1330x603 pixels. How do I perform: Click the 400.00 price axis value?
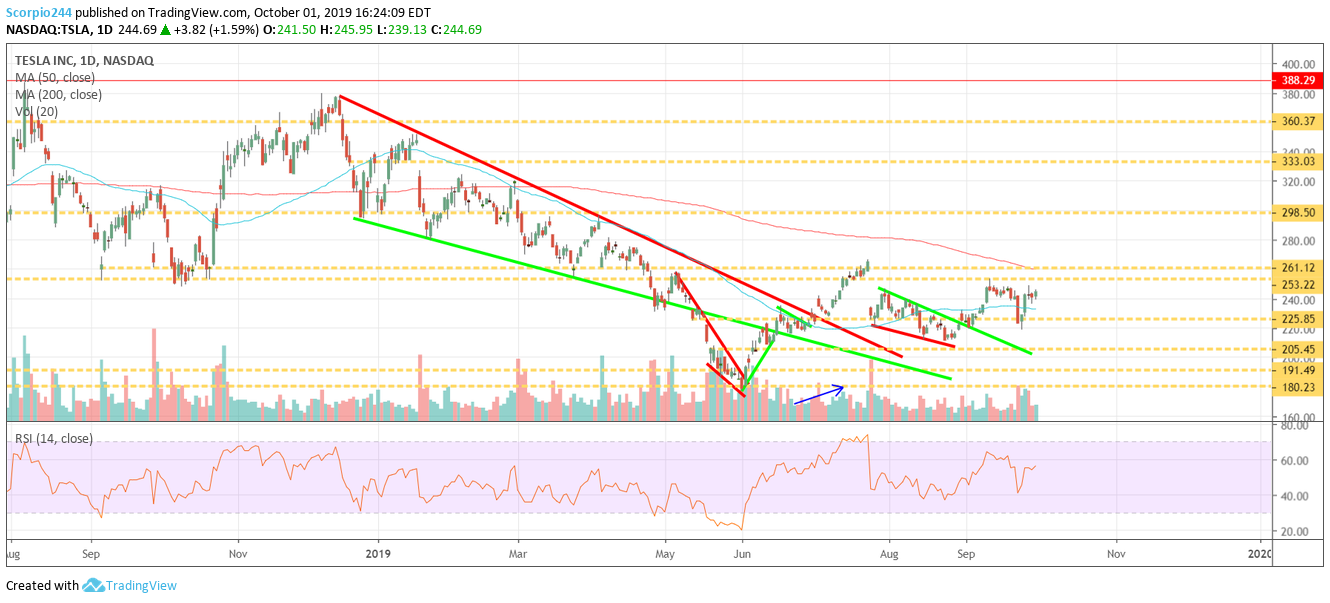coord(1299,63)
